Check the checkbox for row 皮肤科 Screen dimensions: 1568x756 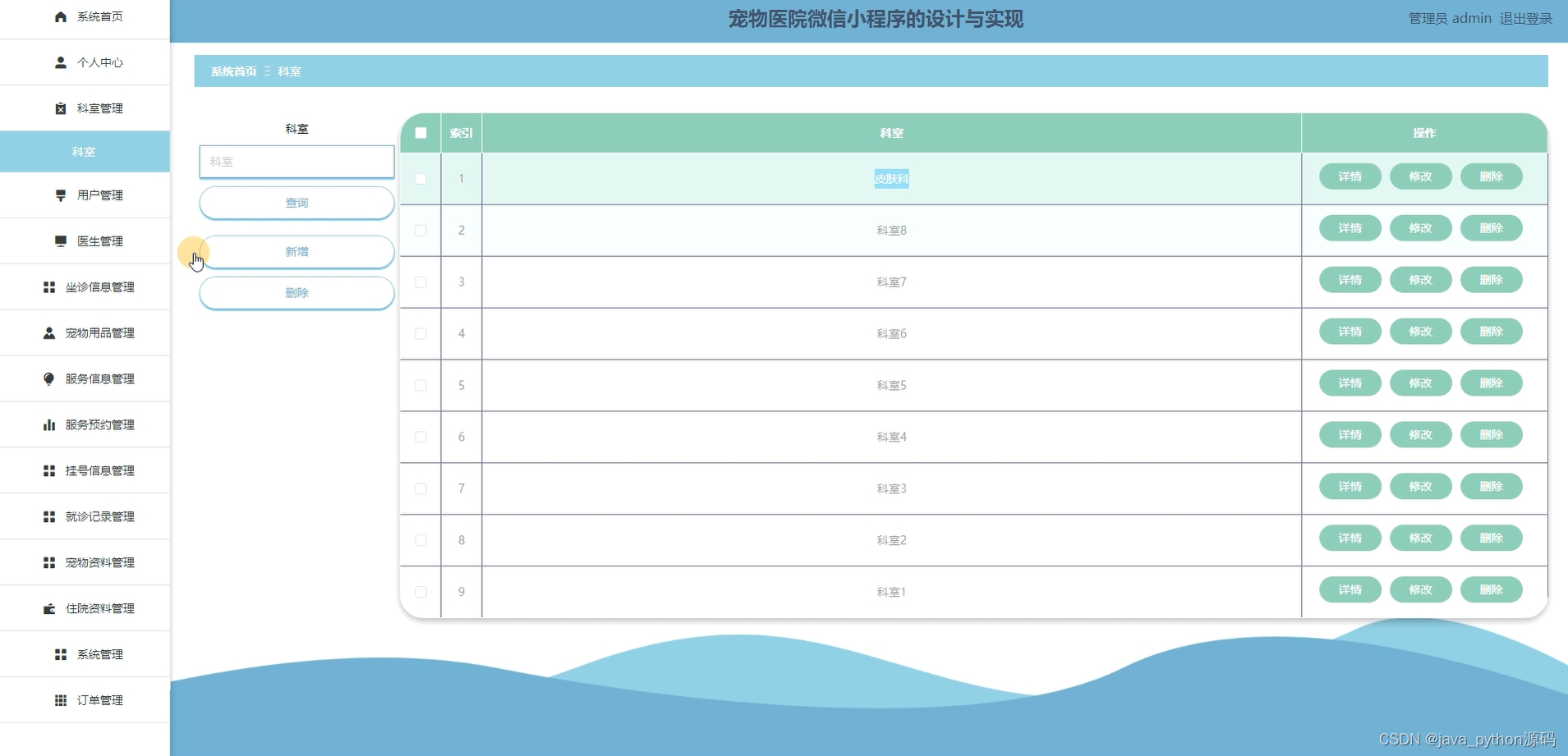pyautogui.click(x=421, y=179)
